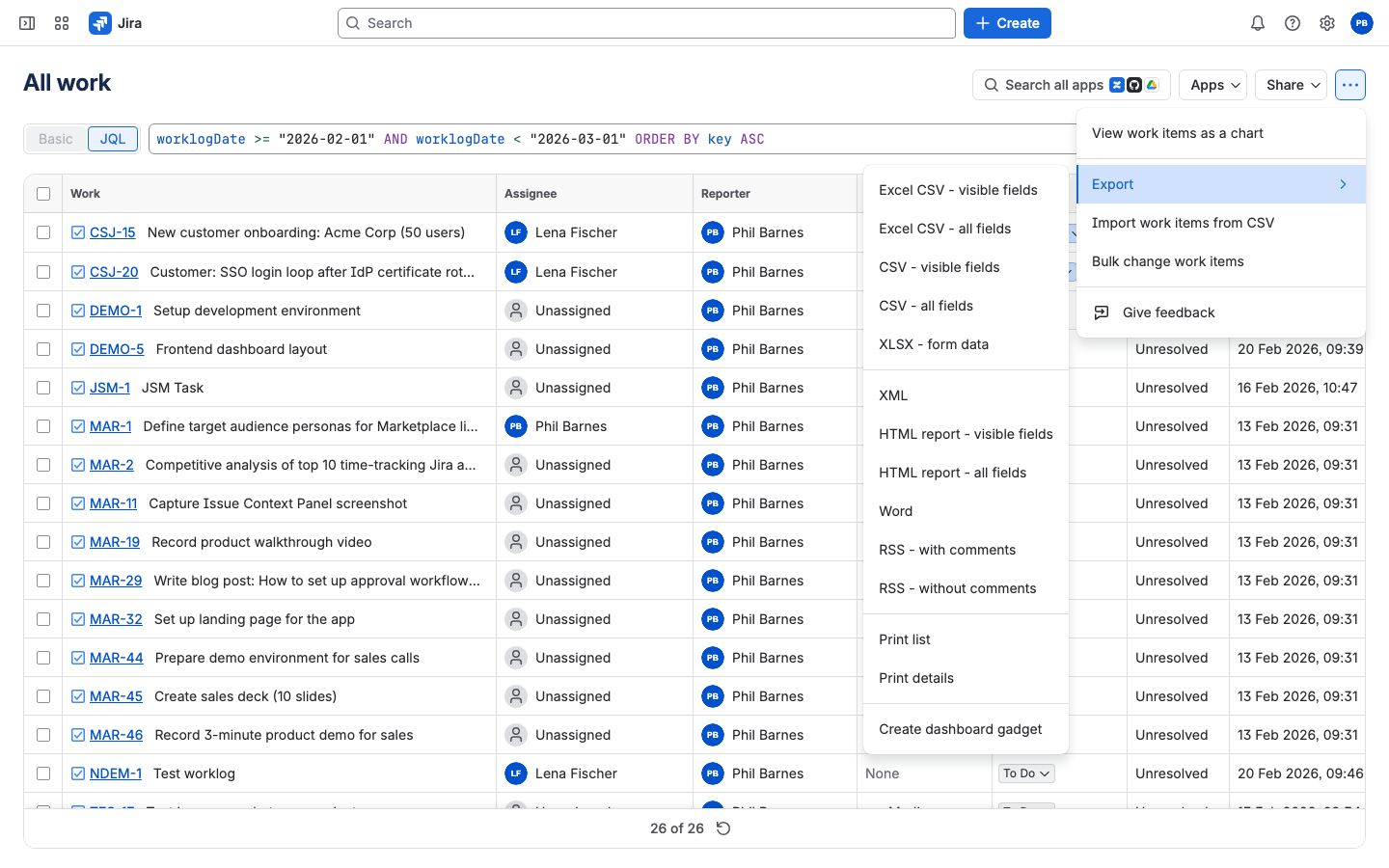This screenshot has height=868, width=1389.
Task: Choose RSS - with comments
Action: tap(967, 550)
